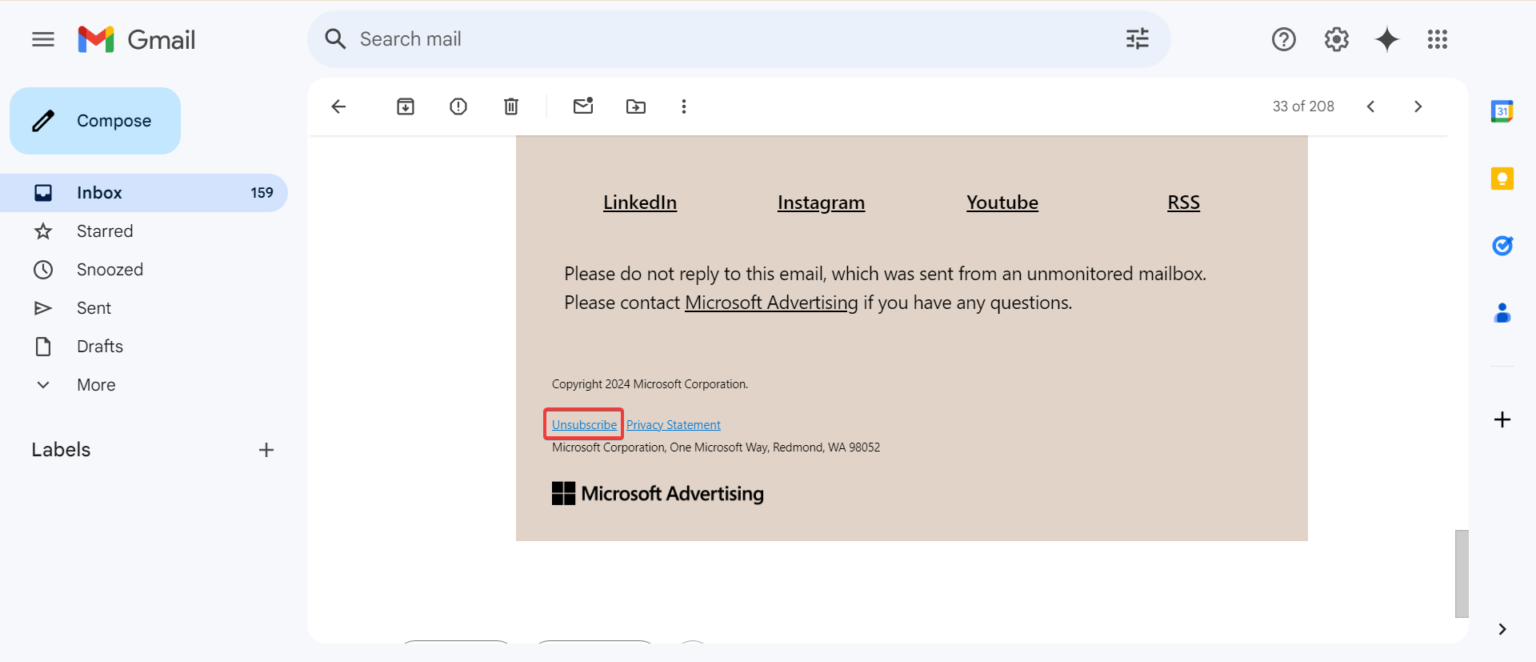Screen dimensions: 1536x662
Task: Hide the side panel with the arrow
Action: 1502,629
